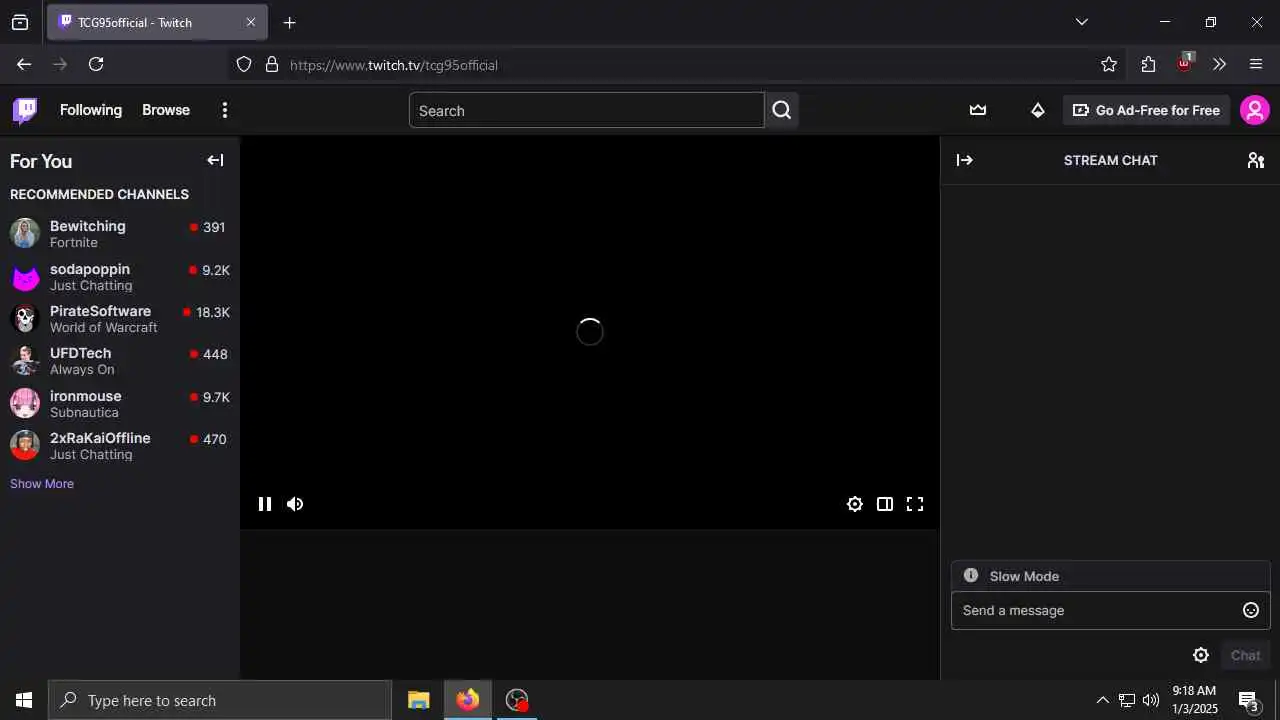Open notification center in taskbar
This screenshot has width=1280, height=720.
[1249, 700]
